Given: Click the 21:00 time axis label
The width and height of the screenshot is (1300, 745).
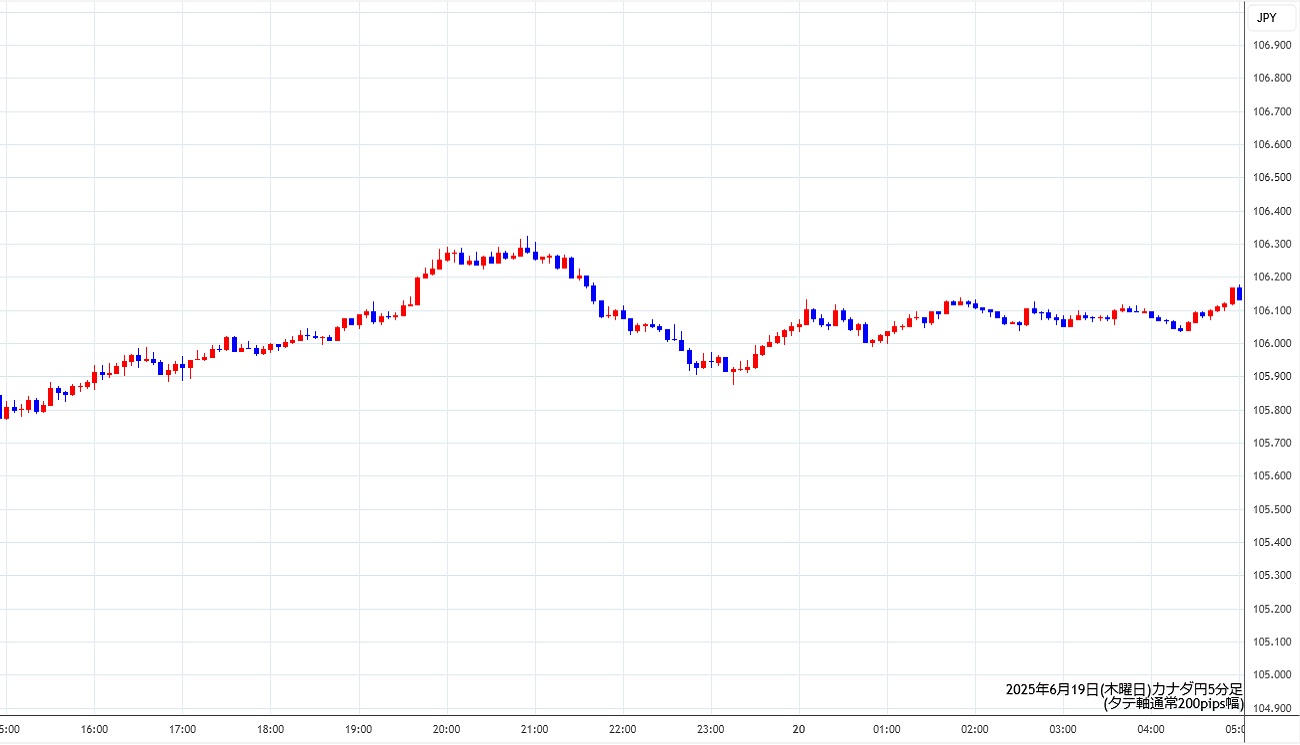Looking at the screenshot, I should coord(534,729).
